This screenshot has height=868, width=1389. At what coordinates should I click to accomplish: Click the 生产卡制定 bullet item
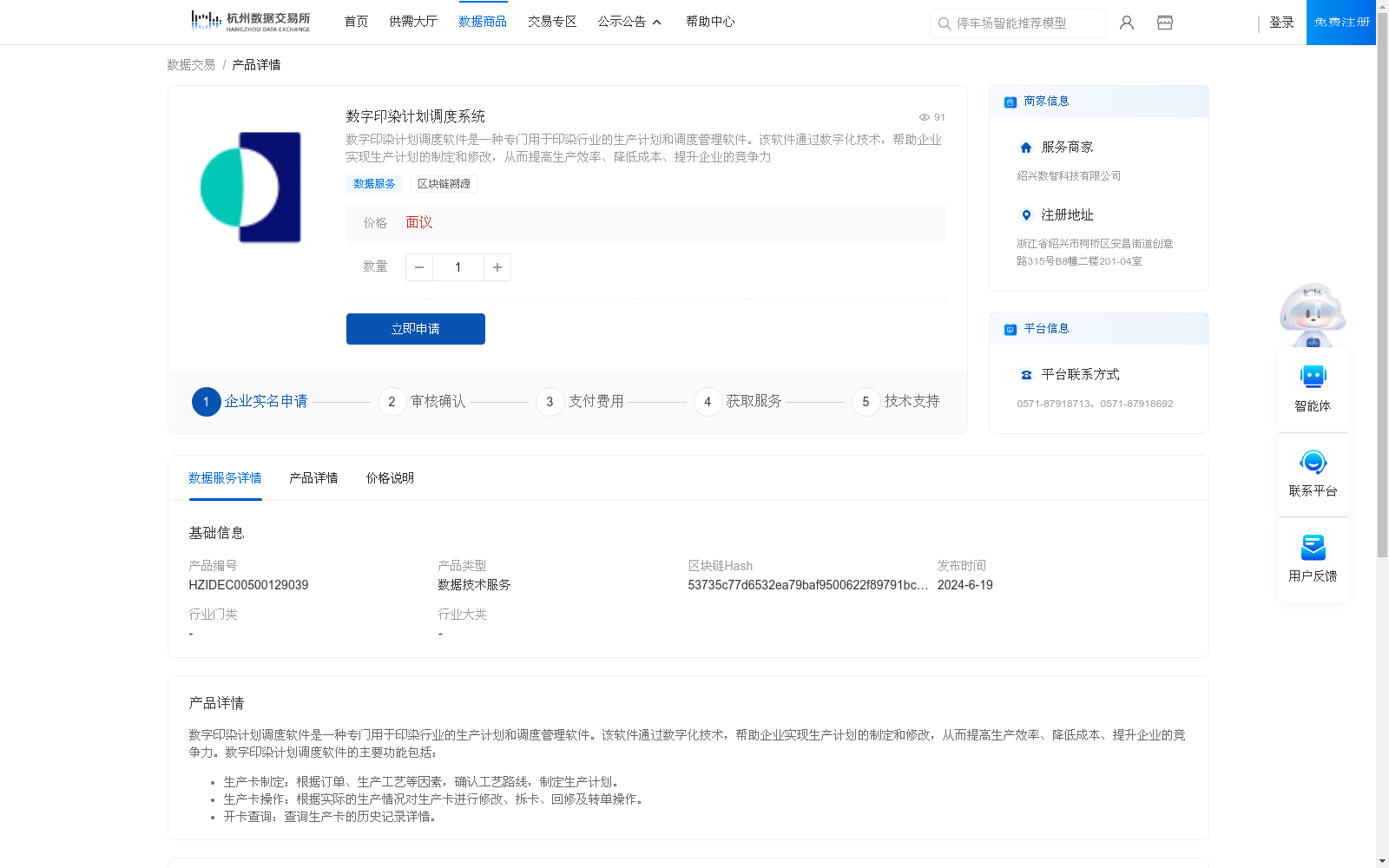point(422,782)
